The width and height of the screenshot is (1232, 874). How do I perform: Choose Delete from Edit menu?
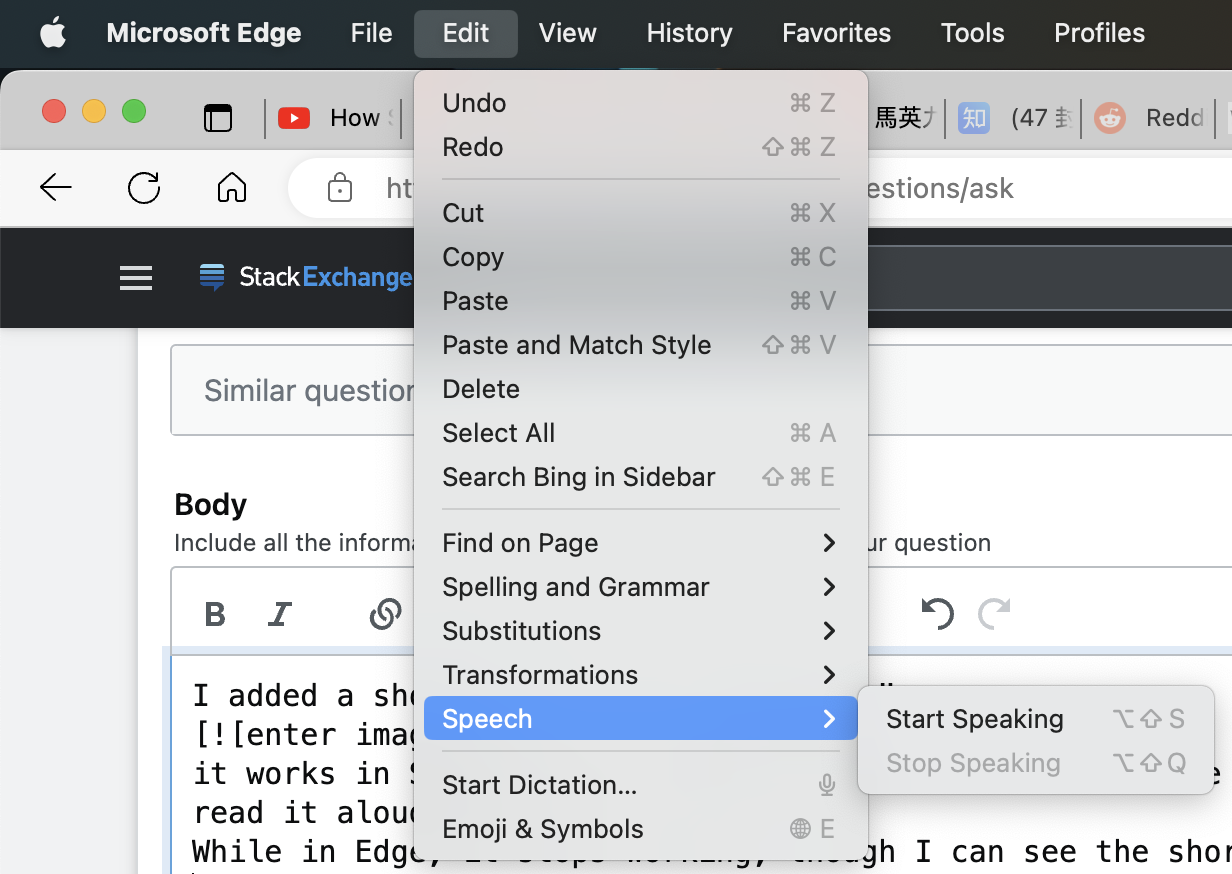pos(641,389)
